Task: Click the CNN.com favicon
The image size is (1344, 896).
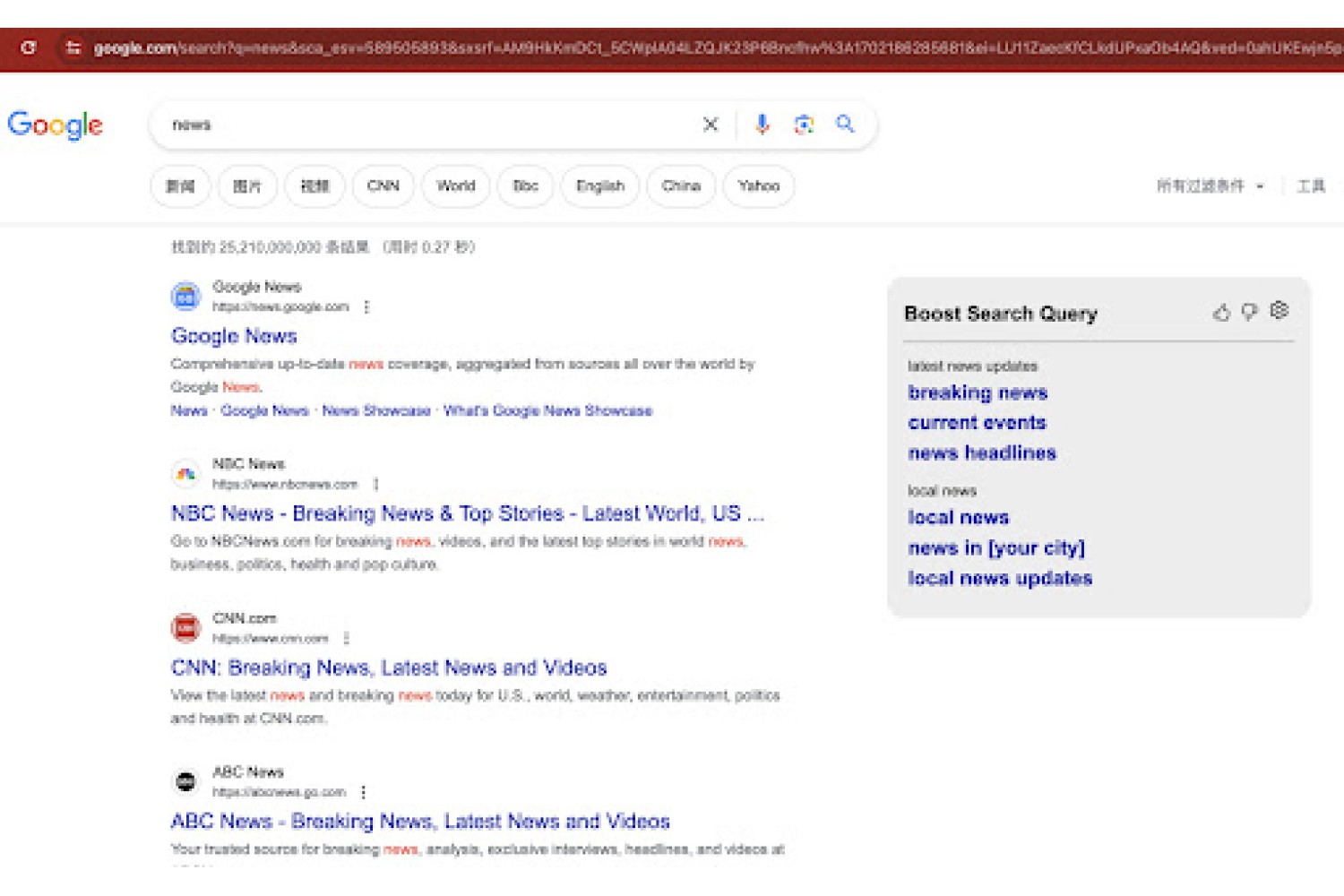Action: [x=185, y=628]
